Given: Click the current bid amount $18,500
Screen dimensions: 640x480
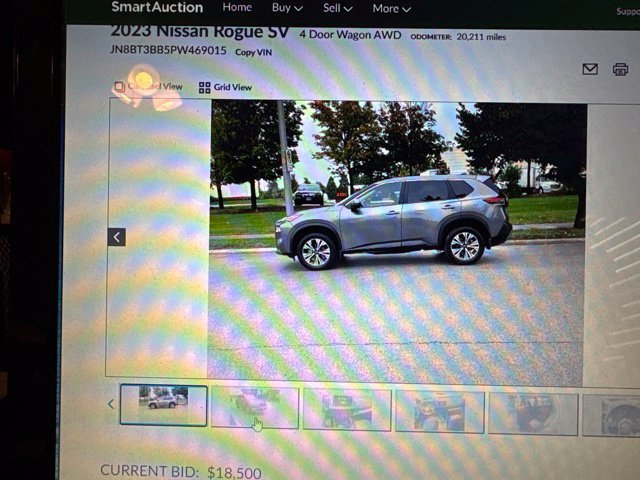Looking at the screenshot, I should pyautogui.click(x=234, y=472).
